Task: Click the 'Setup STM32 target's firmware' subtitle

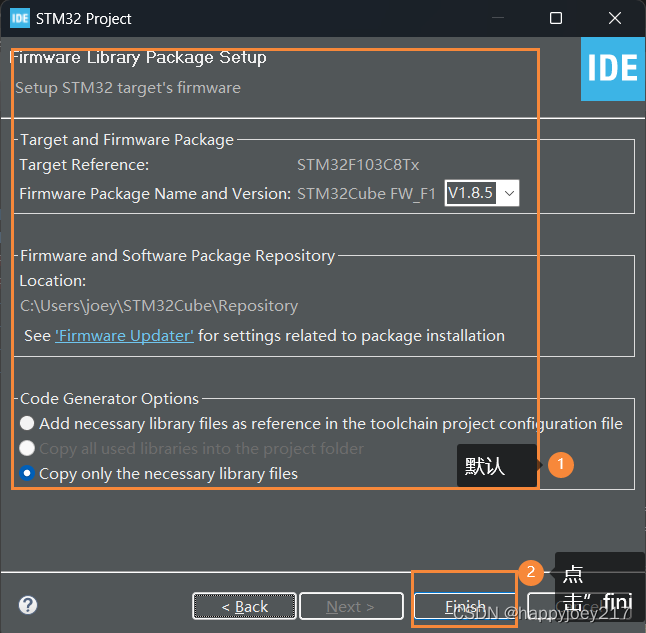Action: click(x=128, y=88)
